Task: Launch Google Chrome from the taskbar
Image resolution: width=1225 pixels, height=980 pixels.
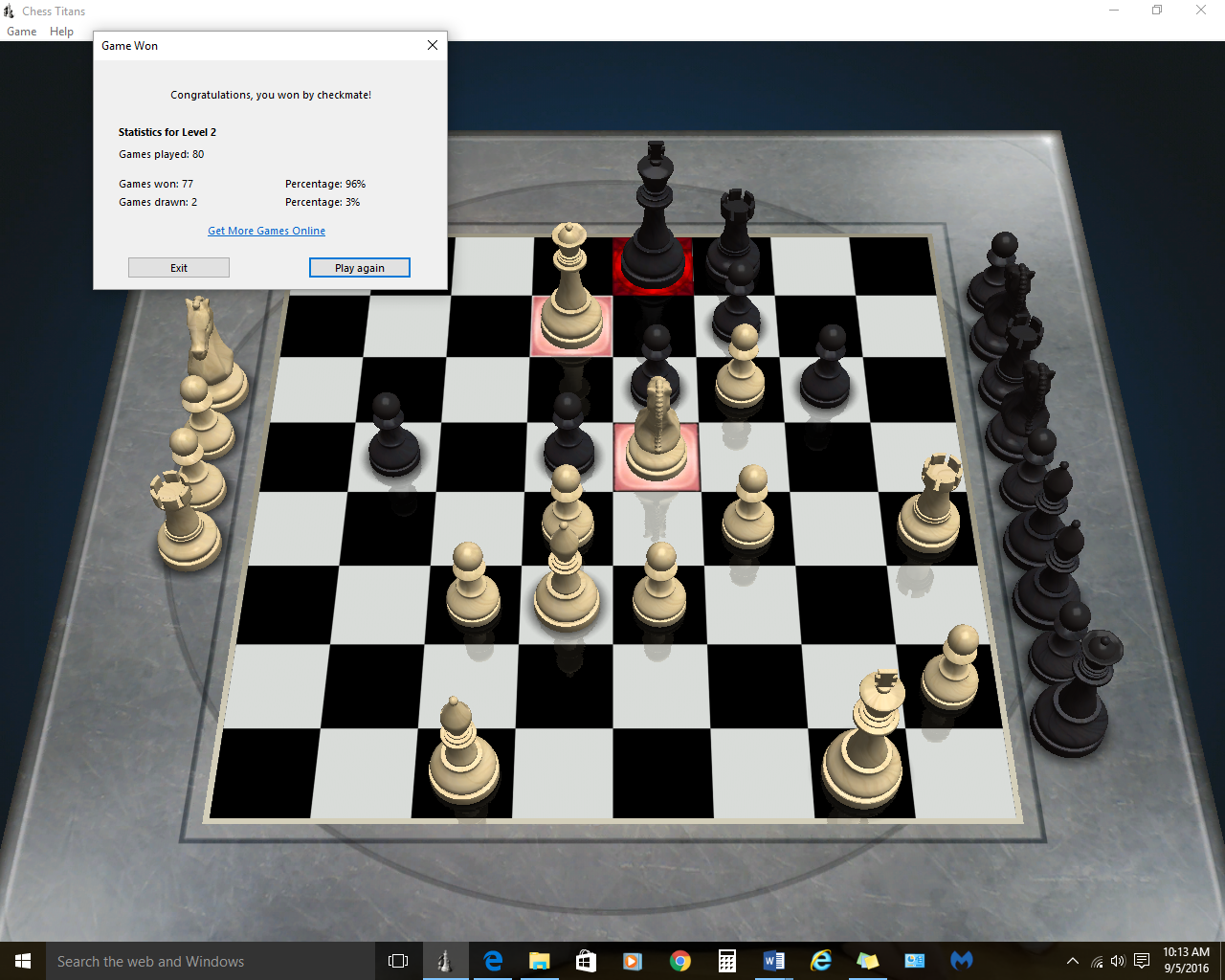Action: (x=680, y=961)
